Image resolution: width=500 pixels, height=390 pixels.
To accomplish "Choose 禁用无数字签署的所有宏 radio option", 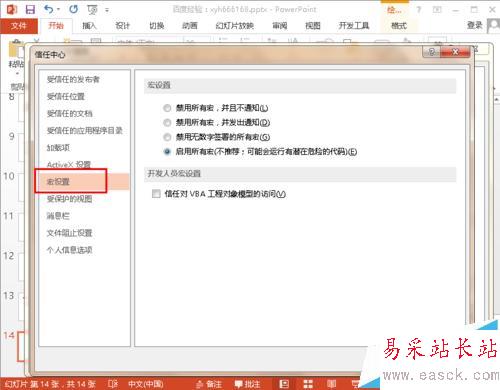I will [x=167, y=137].
